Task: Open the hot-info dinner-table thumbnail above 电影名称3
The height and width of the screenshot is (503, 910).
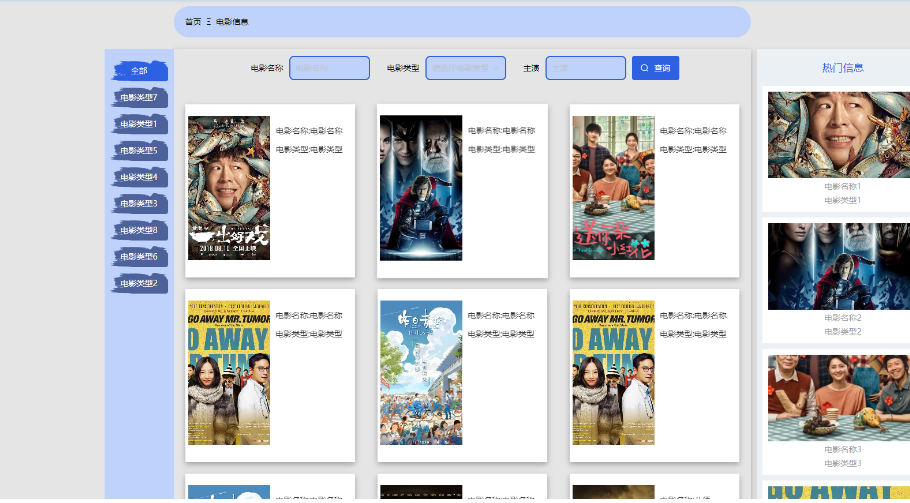Action: pyautogui.click(x=839, y=398)
